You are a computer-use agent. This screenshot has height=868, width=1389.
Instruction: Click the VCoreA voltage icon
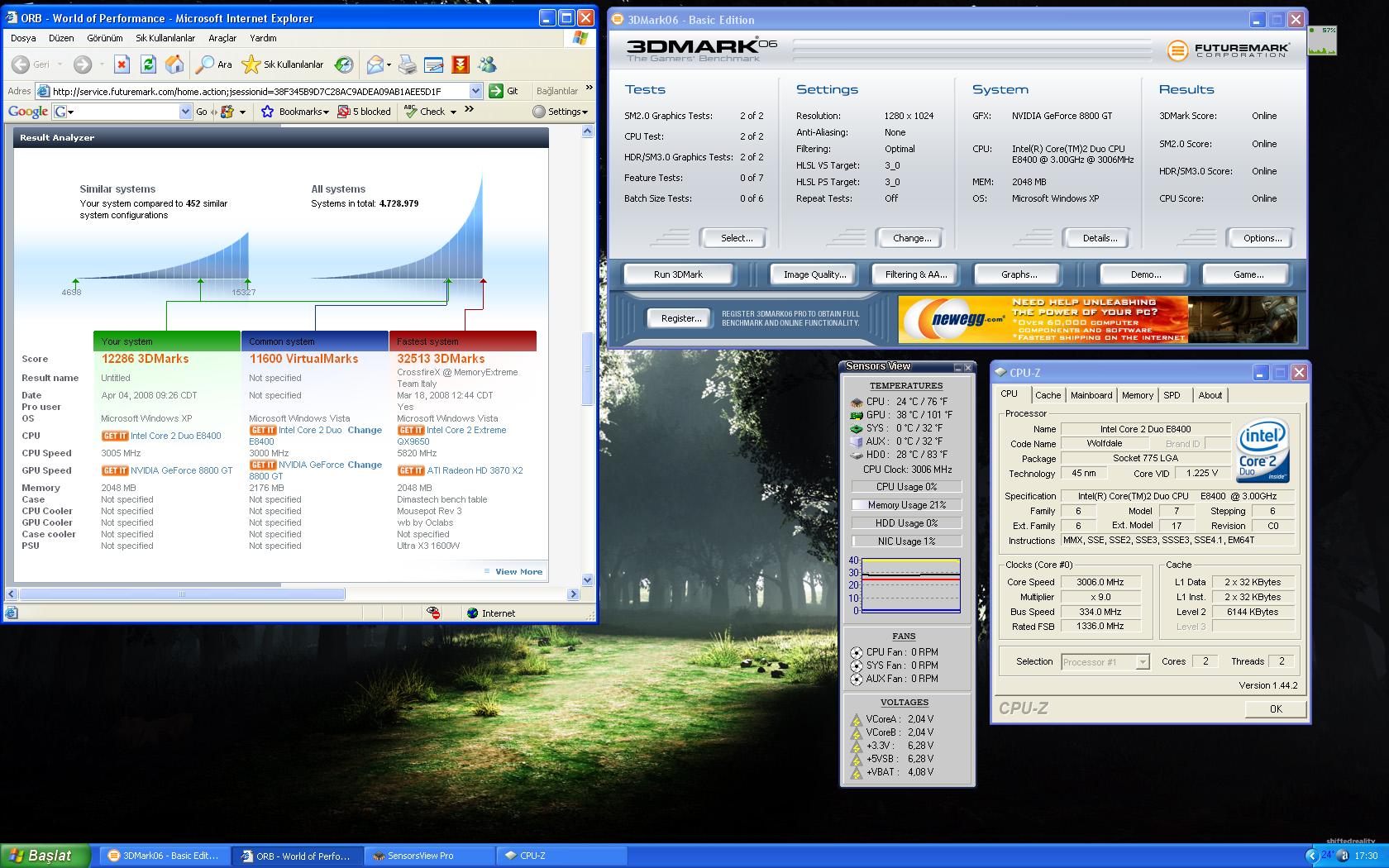[857, 719]
